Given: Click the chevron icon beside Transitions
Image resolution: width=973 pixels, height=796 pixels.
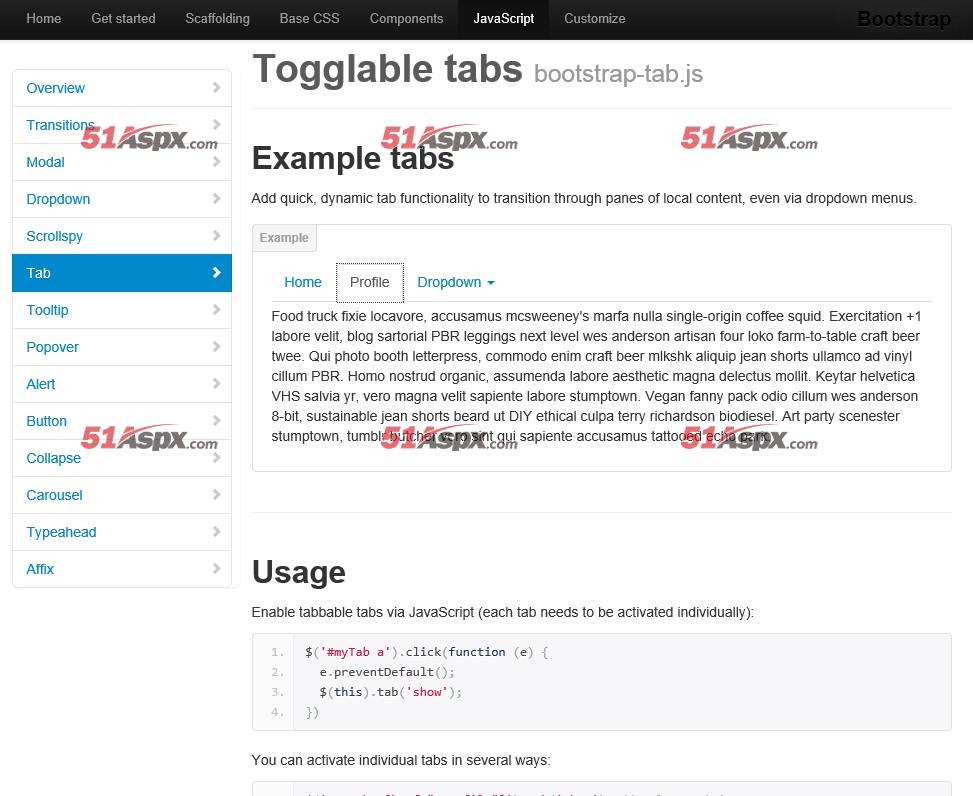Looking at the screenshot, I should (x=216, y=125).
